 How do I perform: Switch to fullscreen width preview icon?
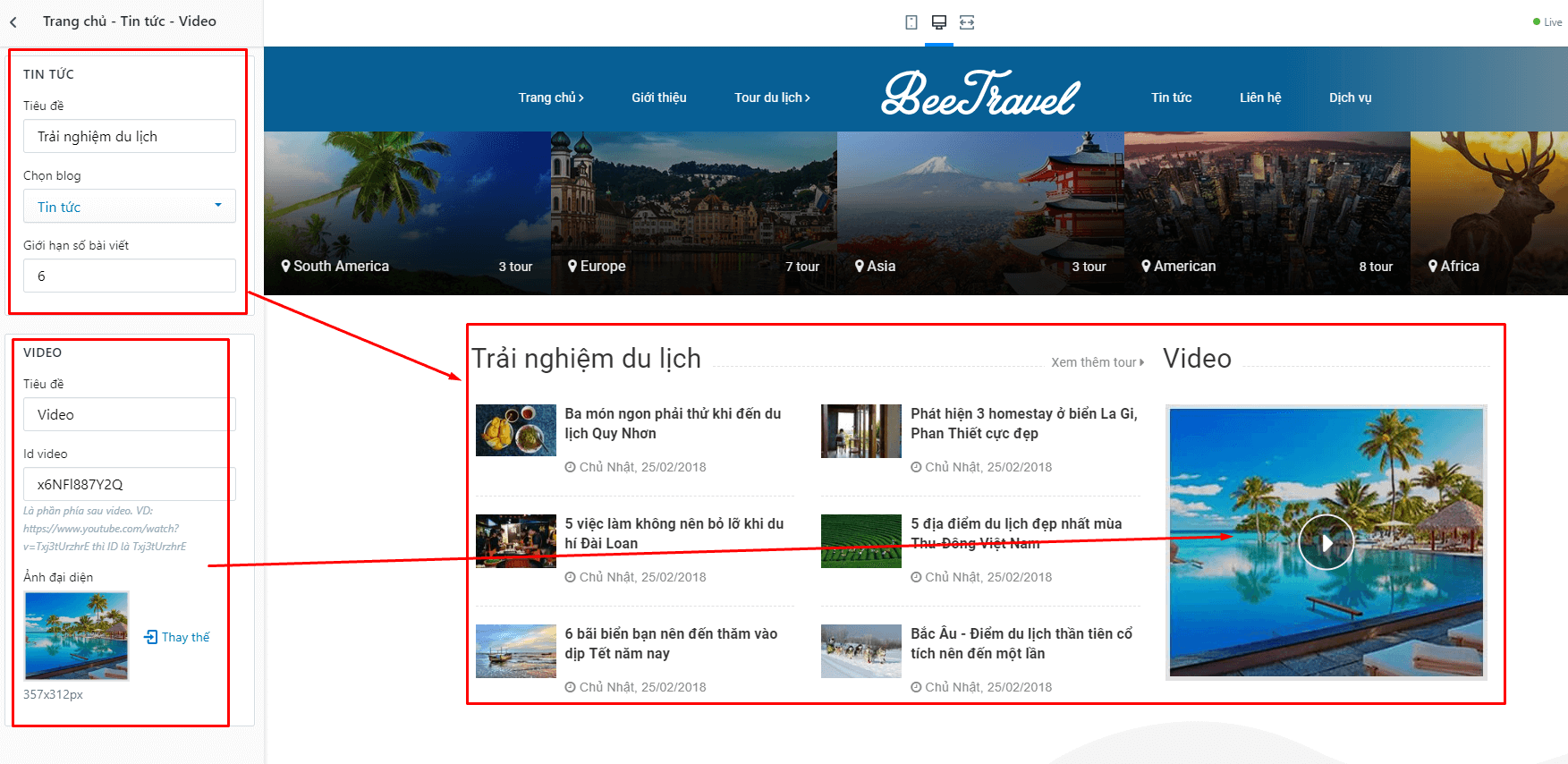(967, 22)
